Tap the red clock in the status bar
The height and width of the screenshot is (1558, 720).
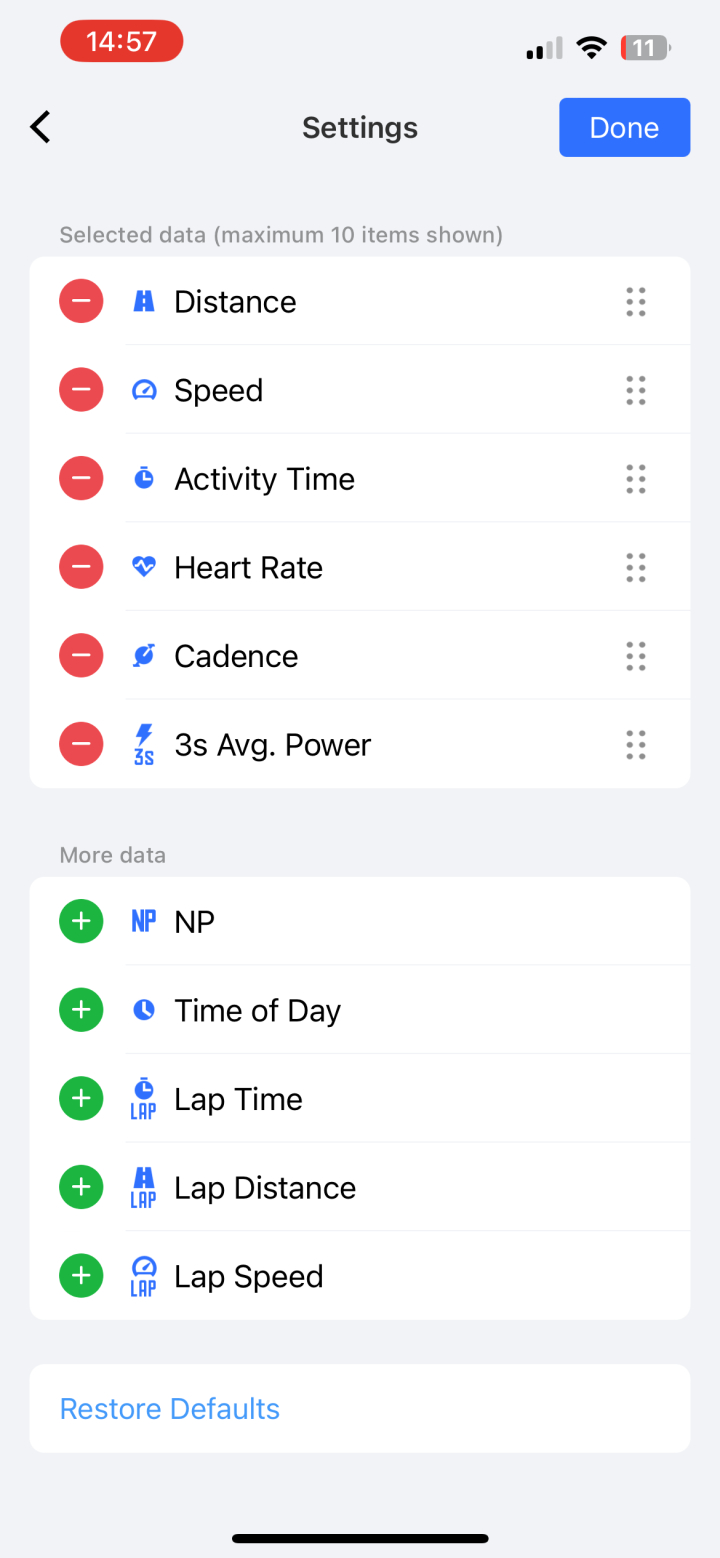pos(122,42)
